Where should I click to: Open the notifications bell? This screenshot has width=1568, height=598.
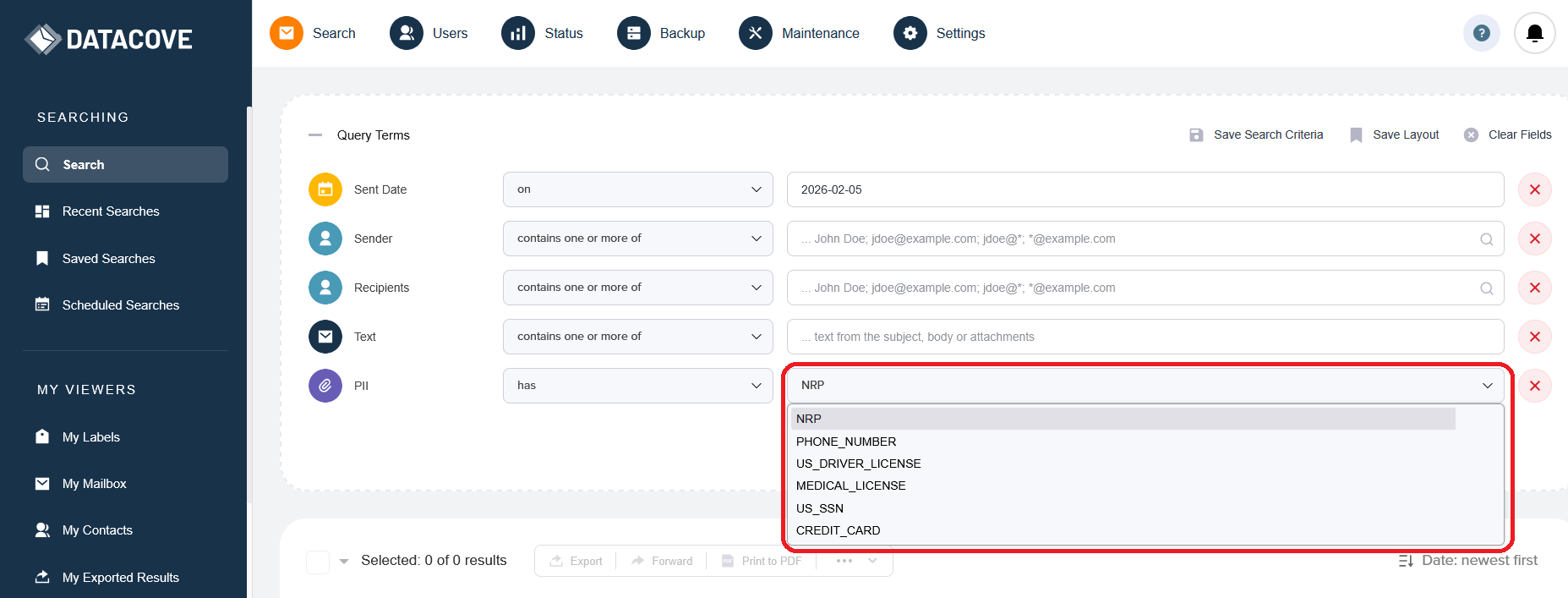tap(1535, 33)
